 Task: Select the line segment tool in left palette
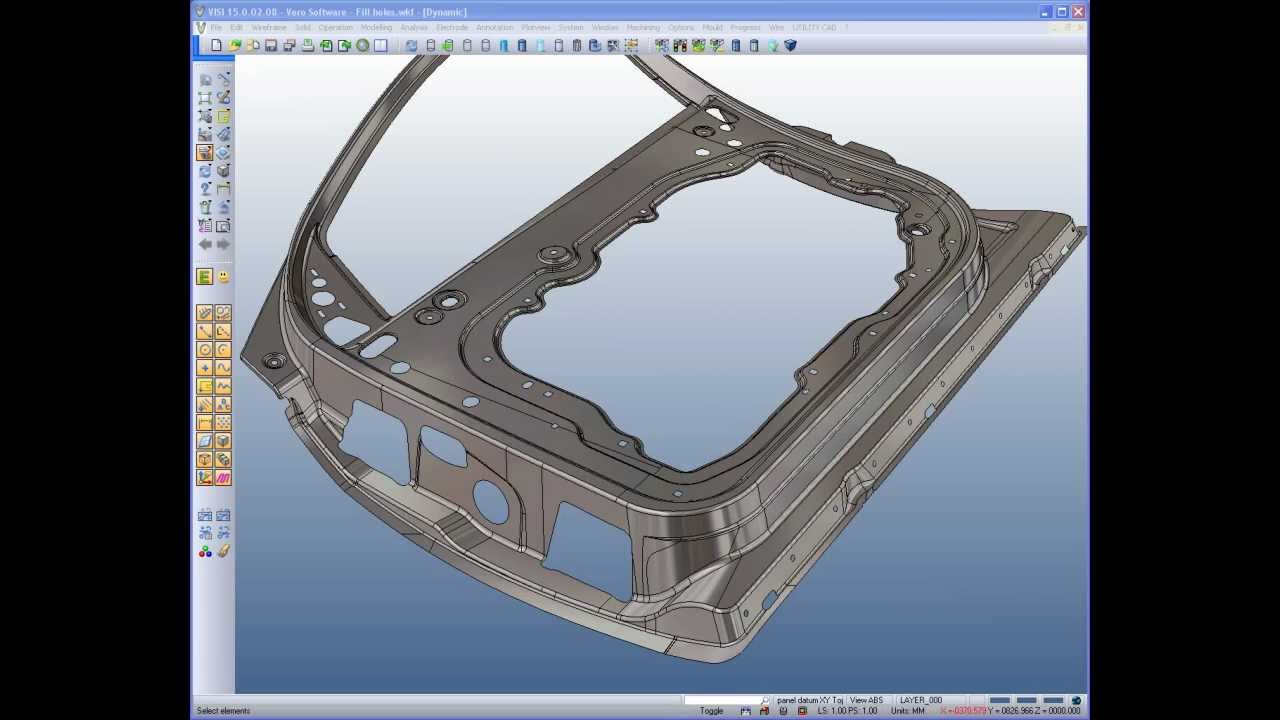pyautogui.click(x=205, y=331)
